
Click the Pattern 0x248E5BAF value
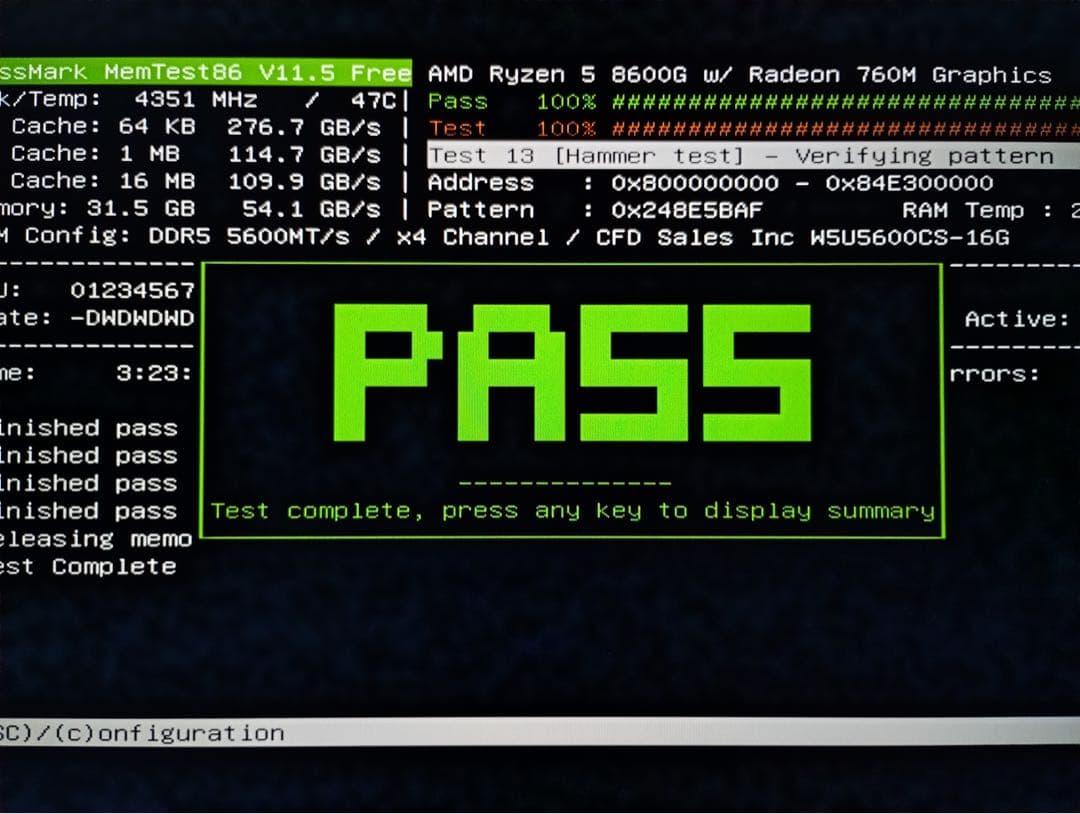pos(680,210)
